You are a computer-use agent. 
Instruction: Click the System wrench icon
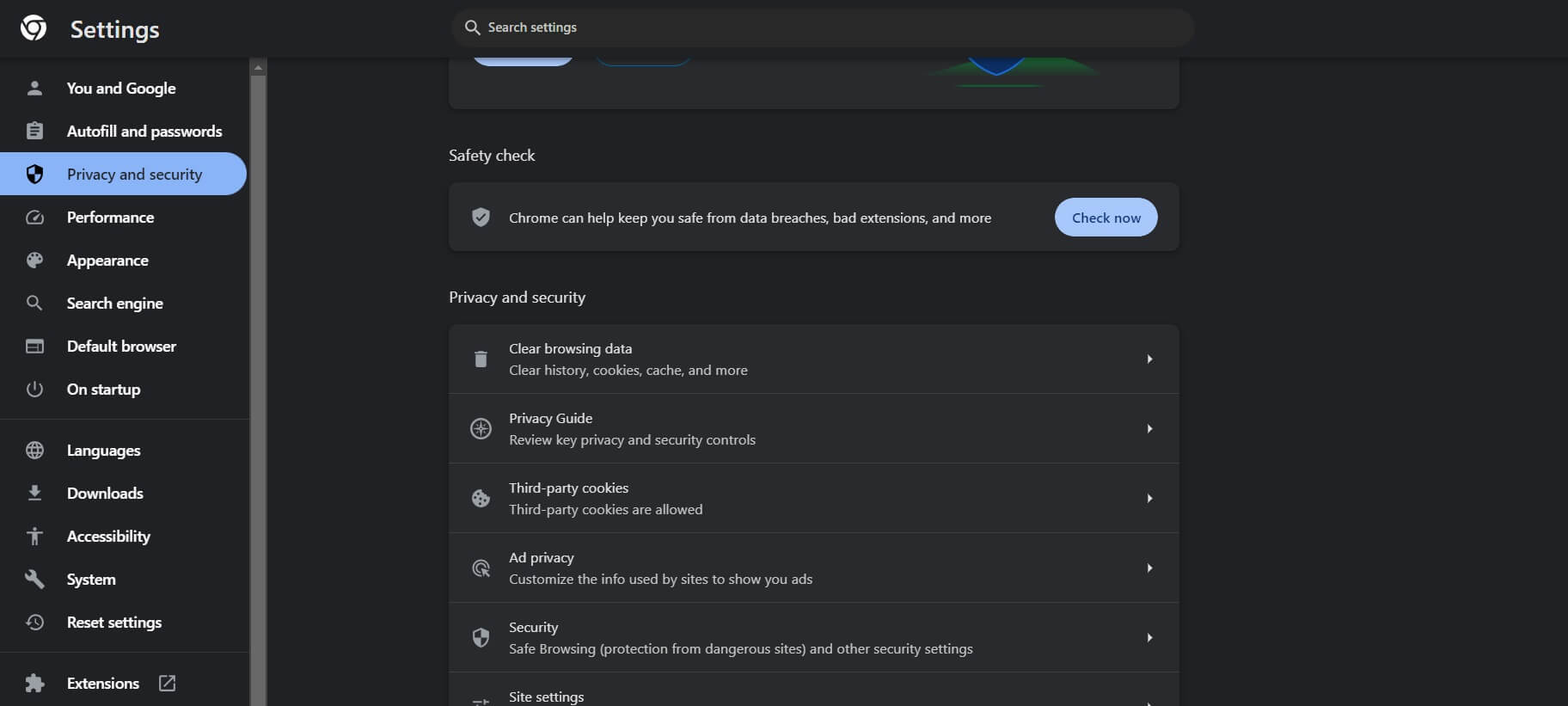[x=34, y=580]
